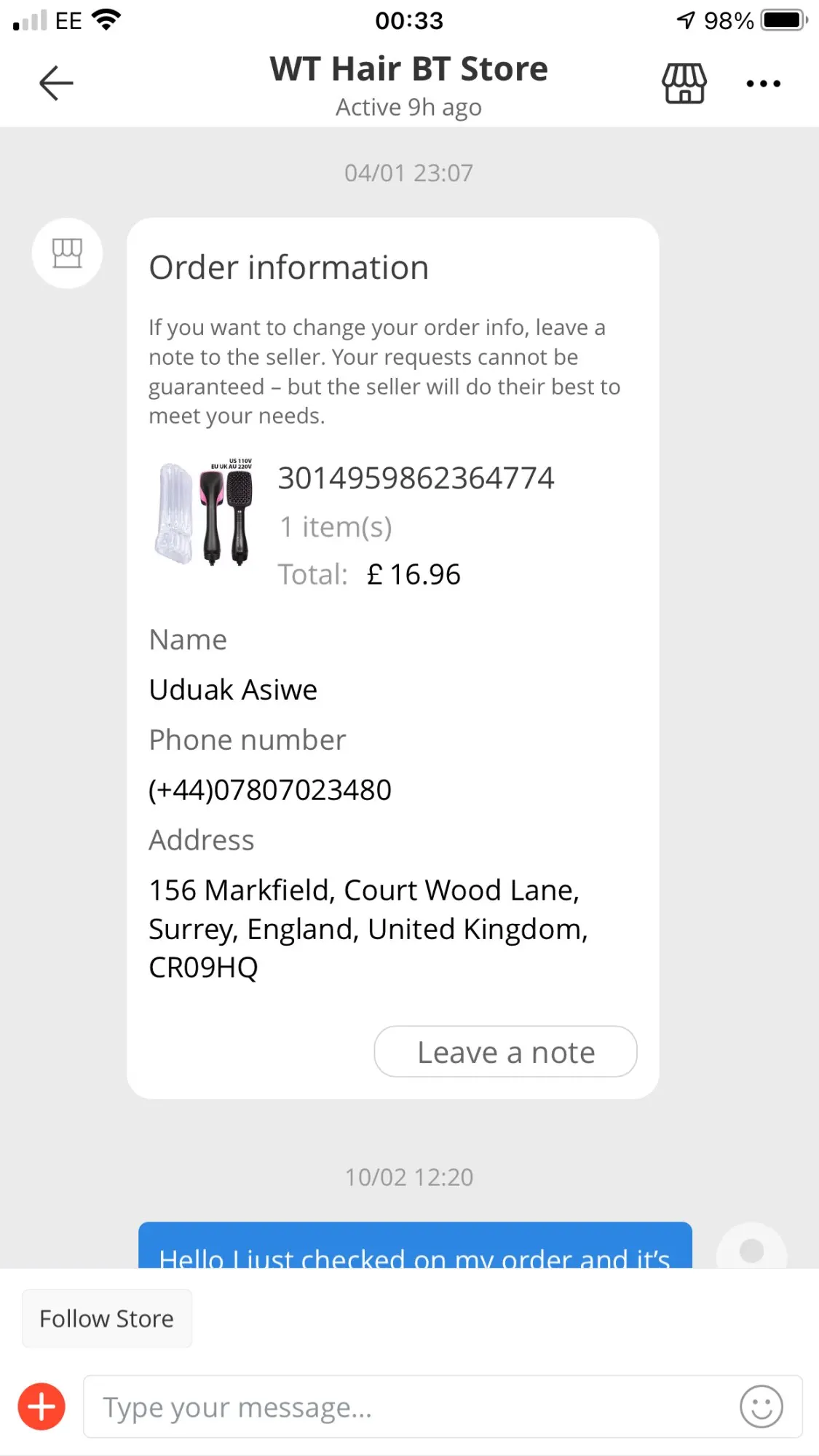Viewport: 819px width, 1456px height.
Task: Tap phone number (+44)07807023480
Action: point(270,790)
